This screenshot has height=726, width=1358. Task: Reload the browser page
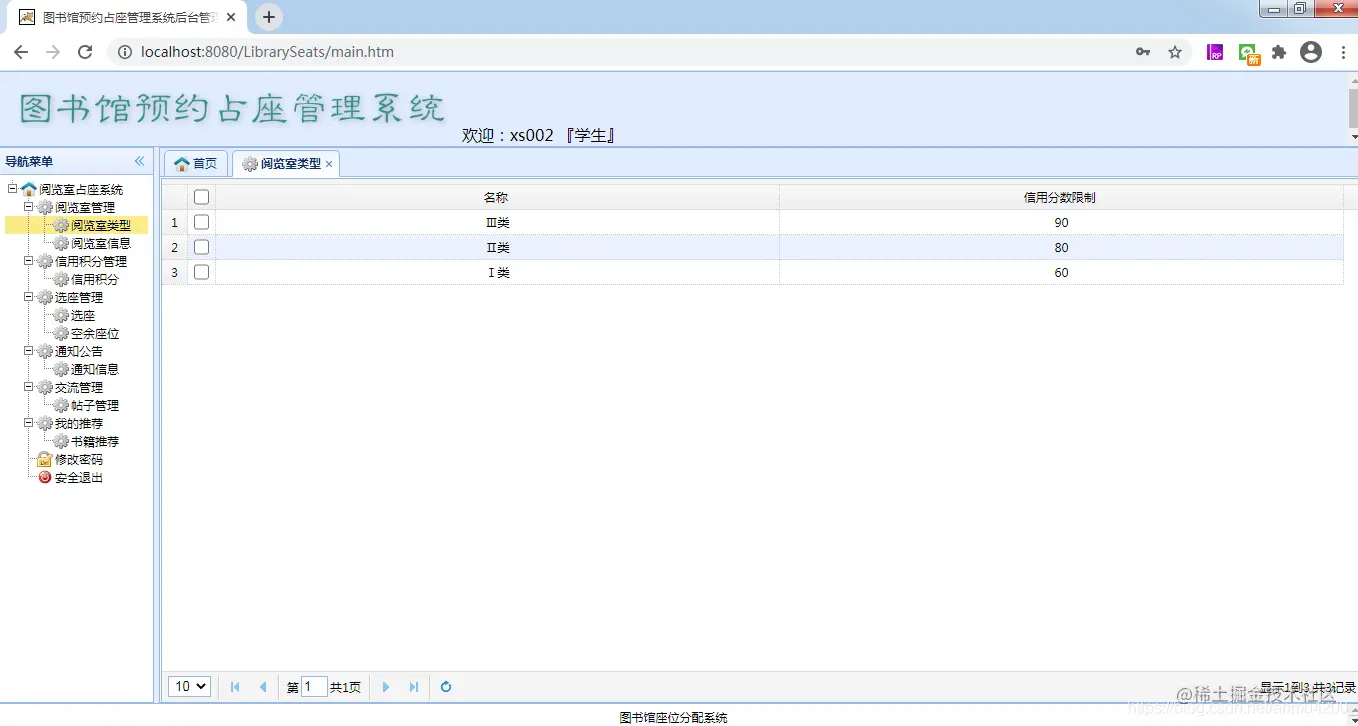85,52
